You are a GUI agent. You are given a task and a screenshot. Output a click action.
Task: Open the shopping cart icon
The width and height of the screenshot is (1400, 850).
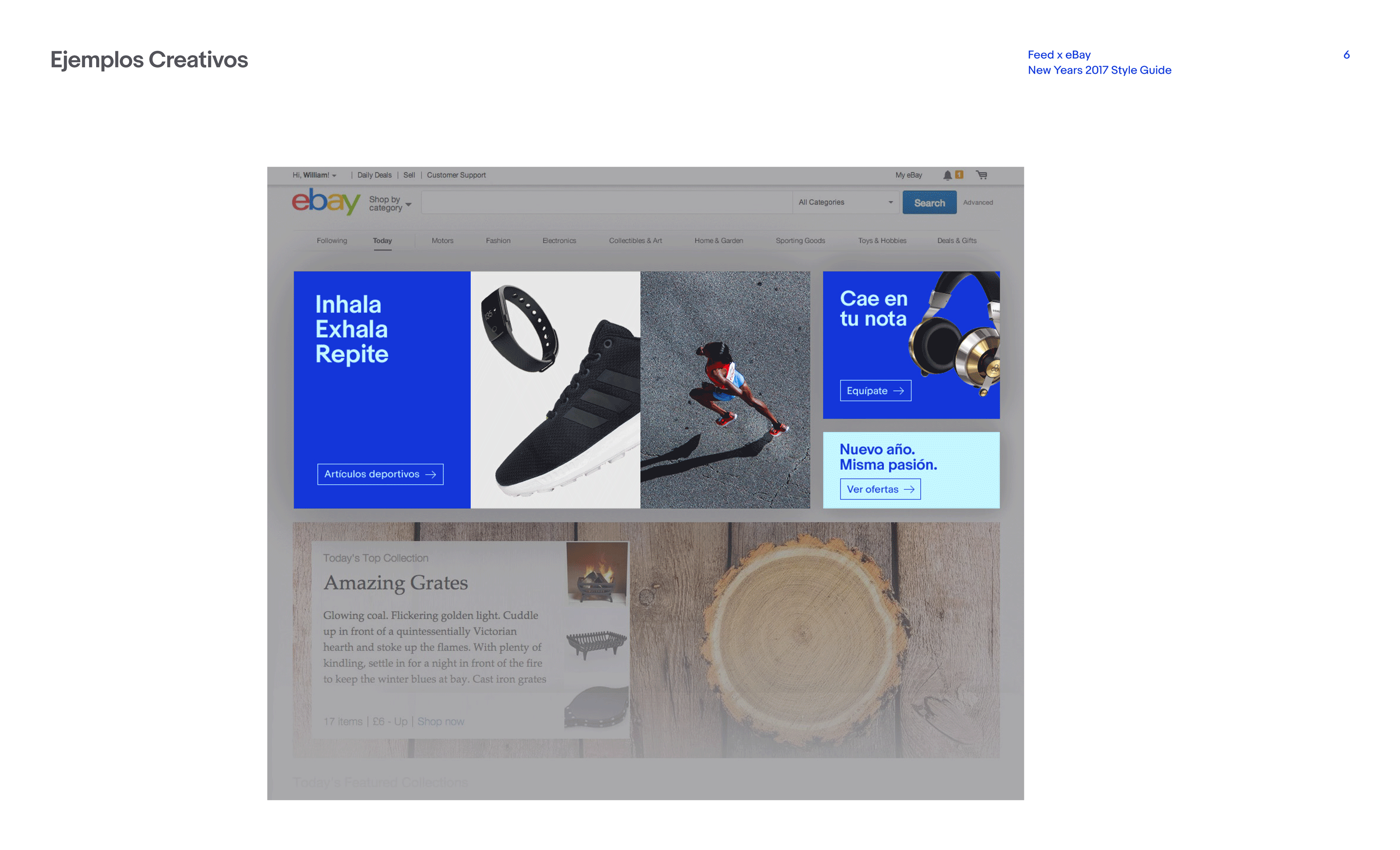click(x=981, y=175)
